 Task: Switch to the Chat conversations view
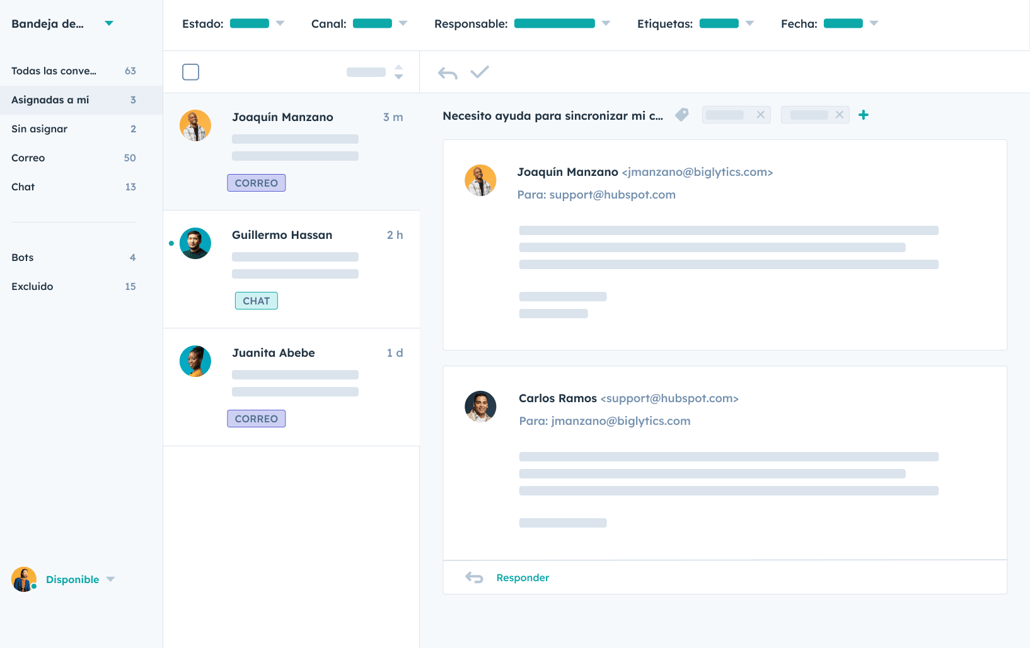tap(22, 186)
